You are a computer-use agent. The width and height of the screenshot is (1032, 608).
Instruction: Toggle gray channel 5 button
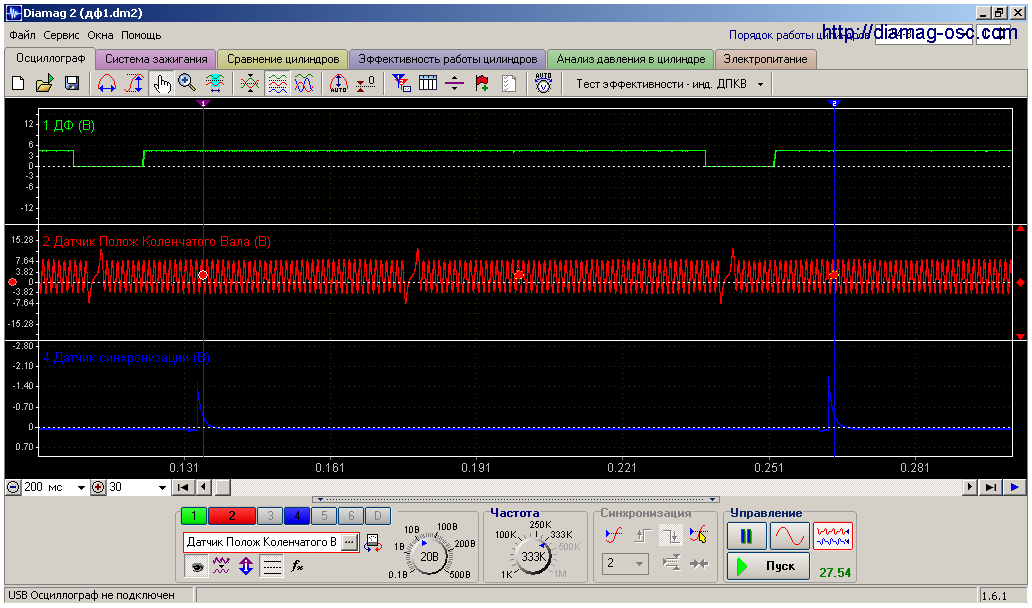click(x=324, y=516)
